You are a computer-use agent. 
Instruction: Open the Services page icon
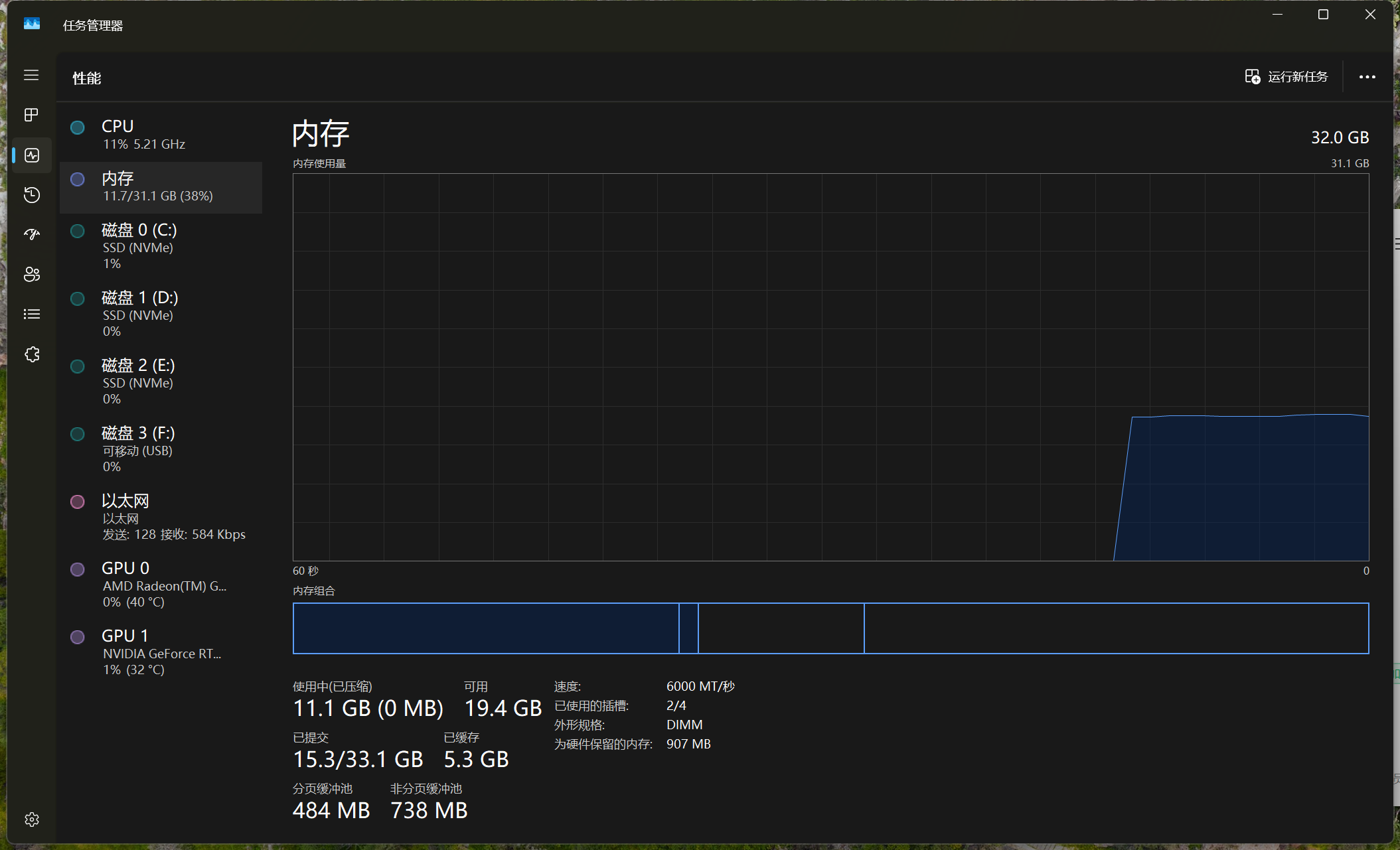(31, 354)
